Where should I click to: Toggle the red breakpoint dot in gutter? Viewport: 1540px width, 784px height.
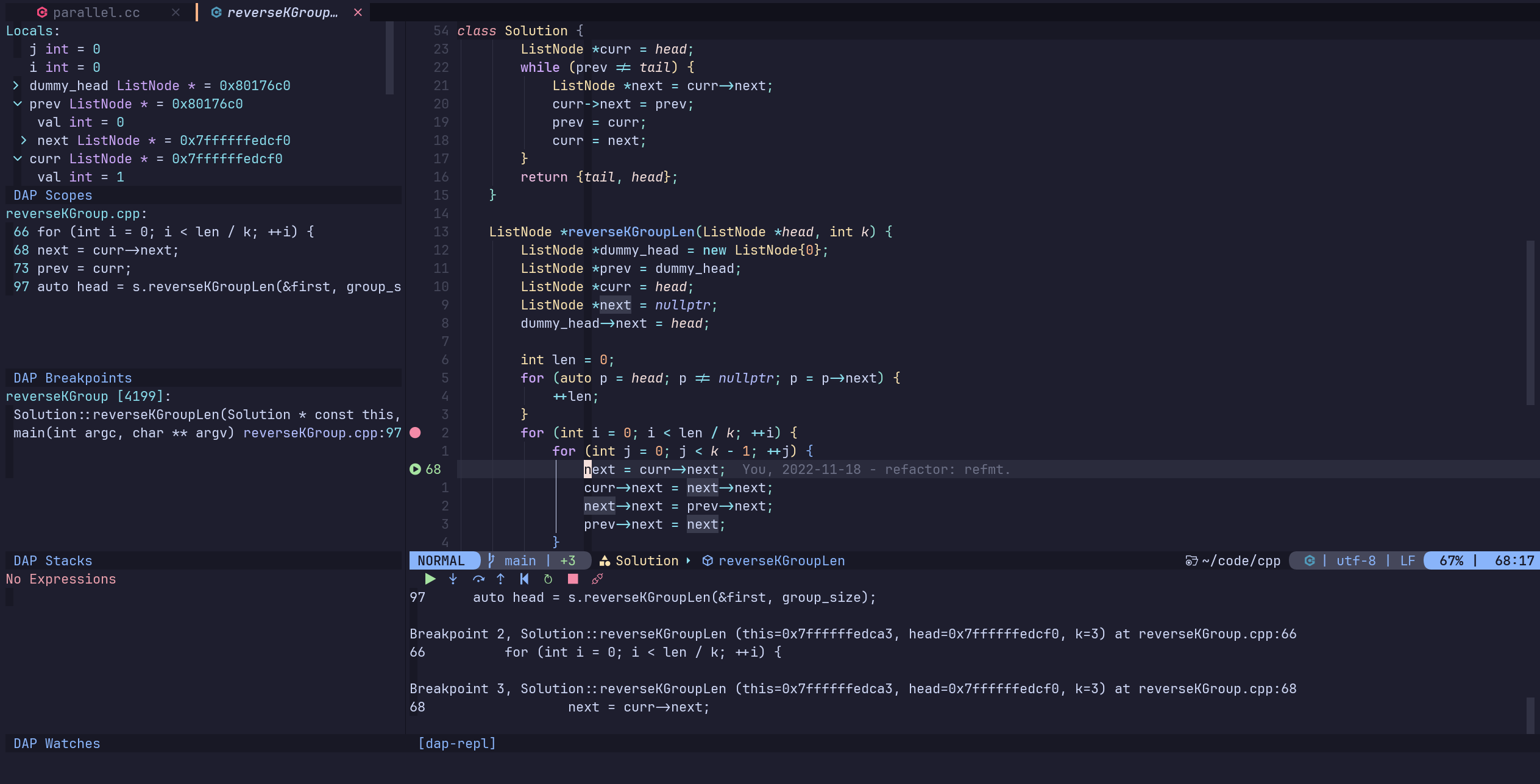point(415,433)
